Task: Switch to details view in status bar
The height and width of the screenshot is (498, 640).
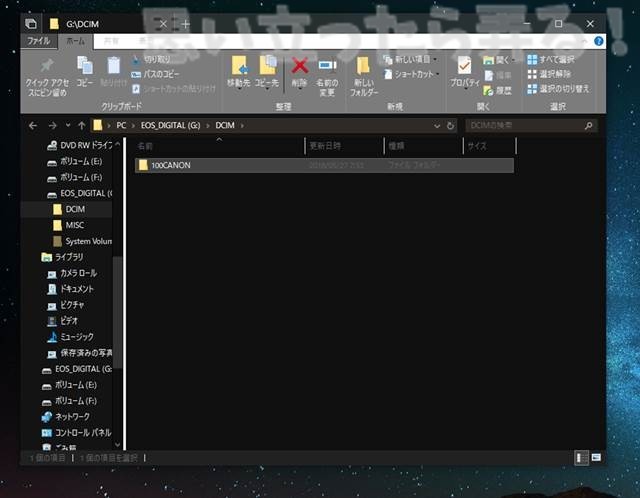Action: click(x=581, y=458)
